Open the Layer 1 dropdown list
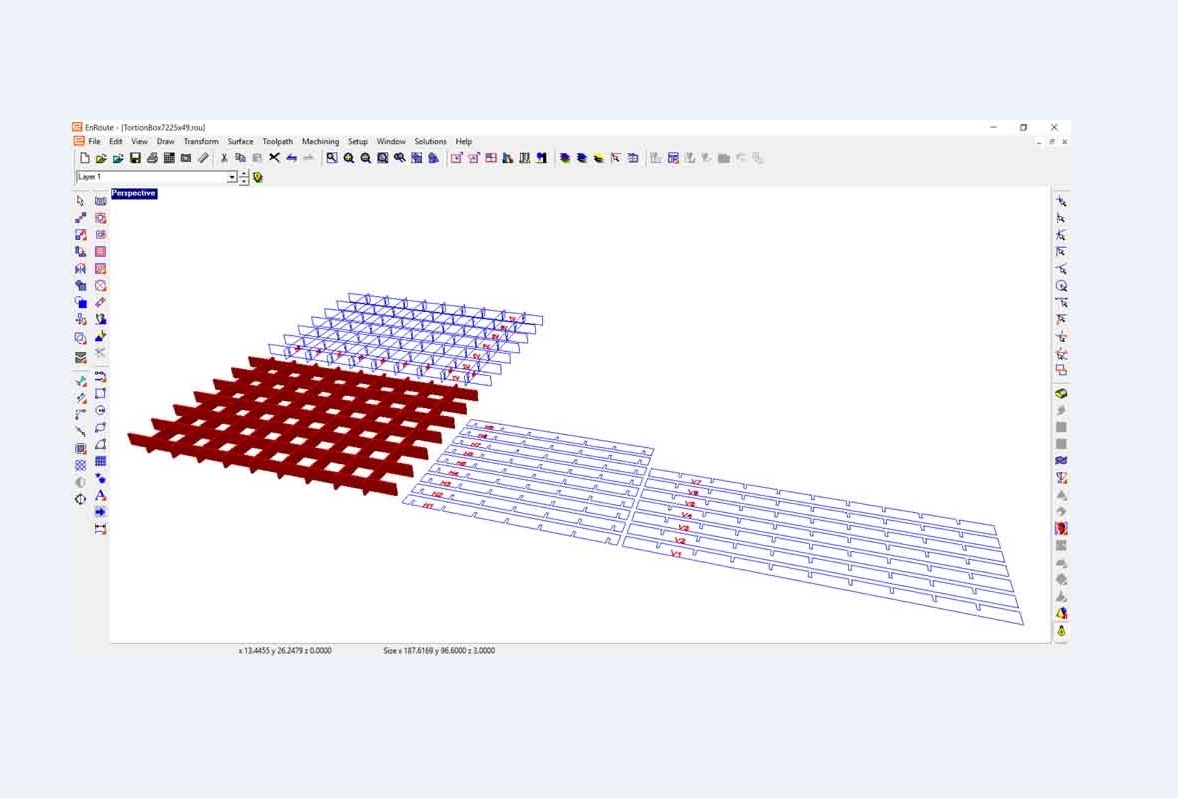This screenshot has height=798, width=1178. pos(232,177)
